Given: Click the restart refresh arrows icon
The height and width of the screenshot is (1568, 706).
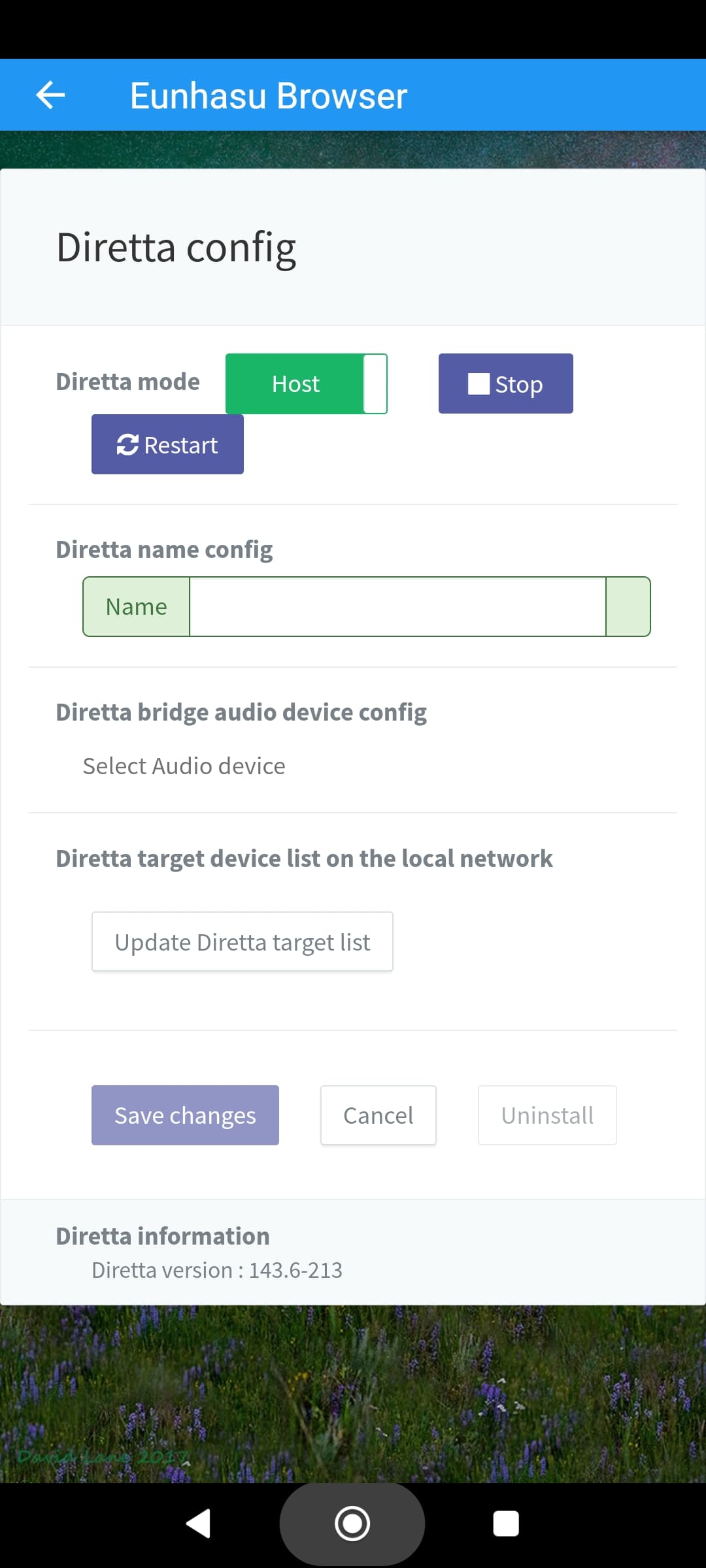Looking at the screenshot, I should [x=127, y=444].
